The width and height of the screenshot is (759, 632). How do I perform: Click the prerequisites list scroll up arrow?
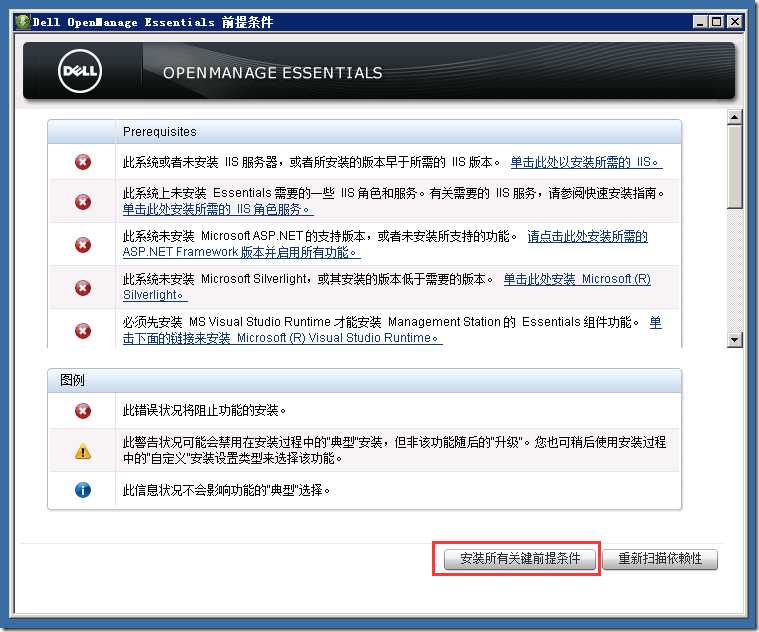[x=734, y=117]
